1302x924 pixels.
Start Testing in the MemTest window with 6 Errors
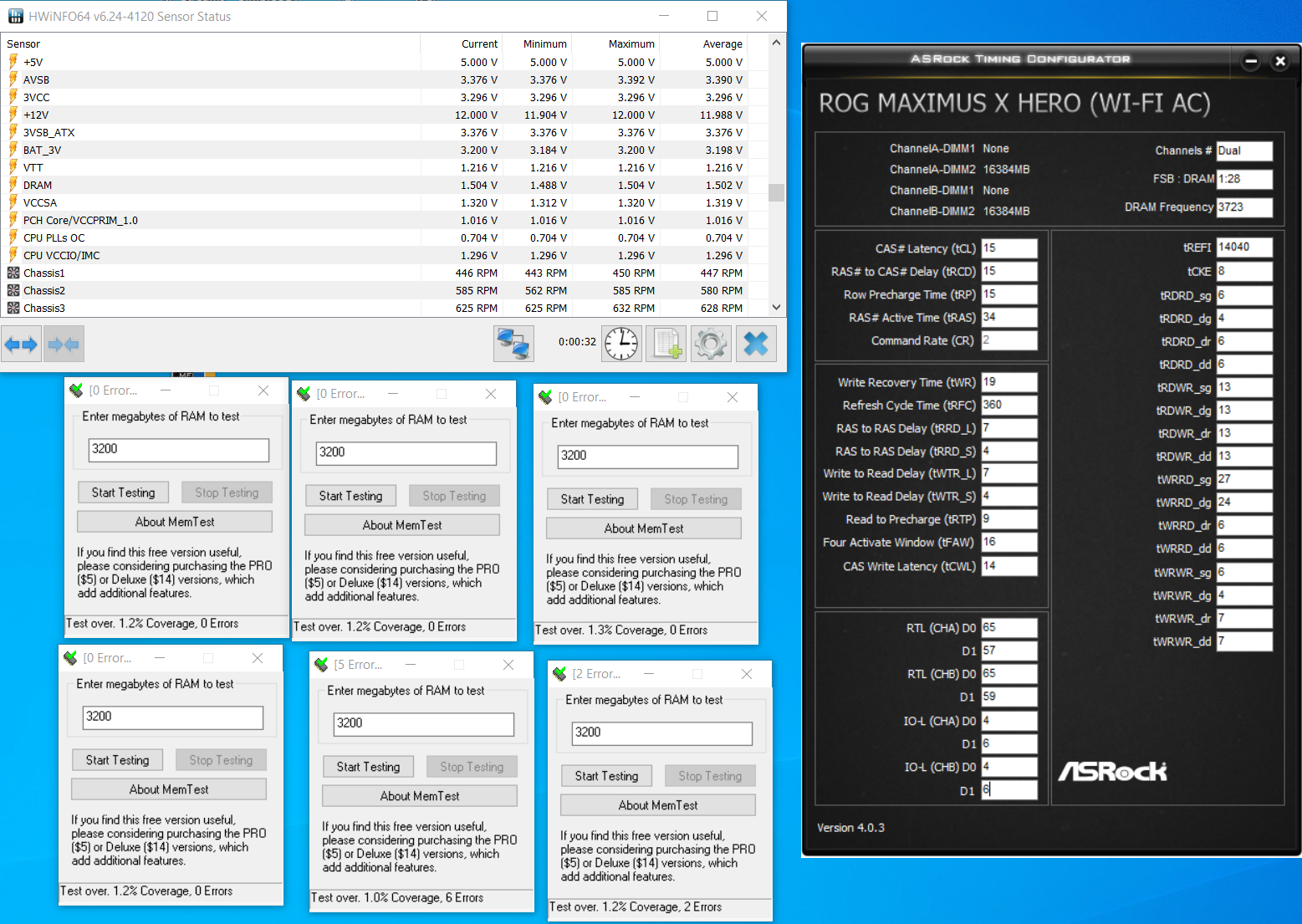368,767
